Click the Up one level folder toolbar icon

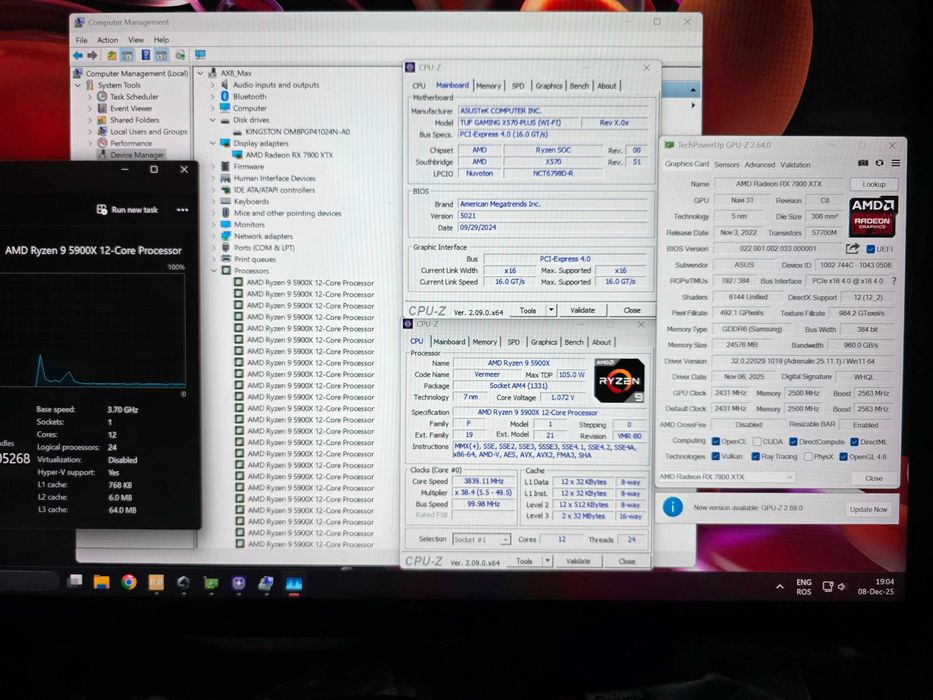[112, 55]
